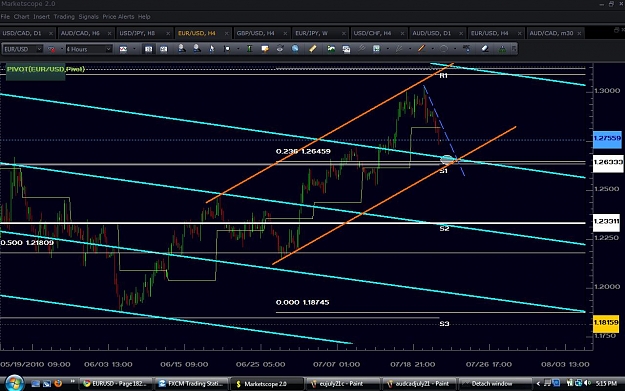Open the Price Alerts menu
The width and height of the screenshot is (625, 391).
(118, 17)
